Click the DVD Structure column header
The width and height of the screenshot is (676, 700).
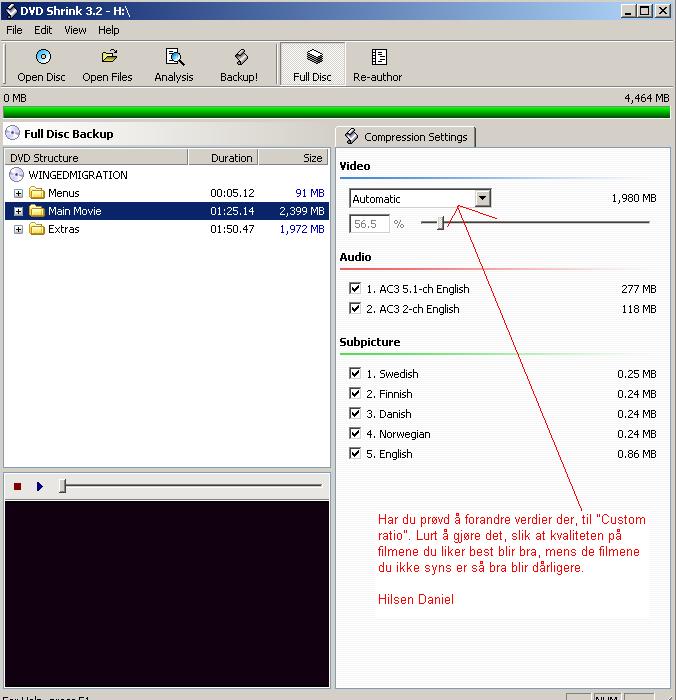[96, 158]
